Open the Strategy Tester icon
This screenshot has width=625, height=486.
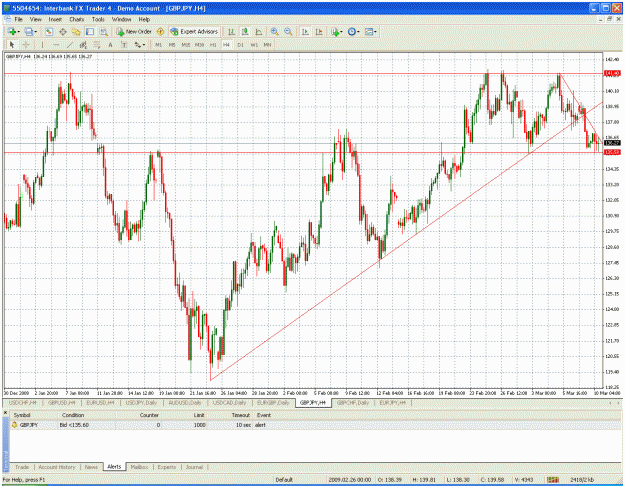pyautogui.click(x=104, y=32)
